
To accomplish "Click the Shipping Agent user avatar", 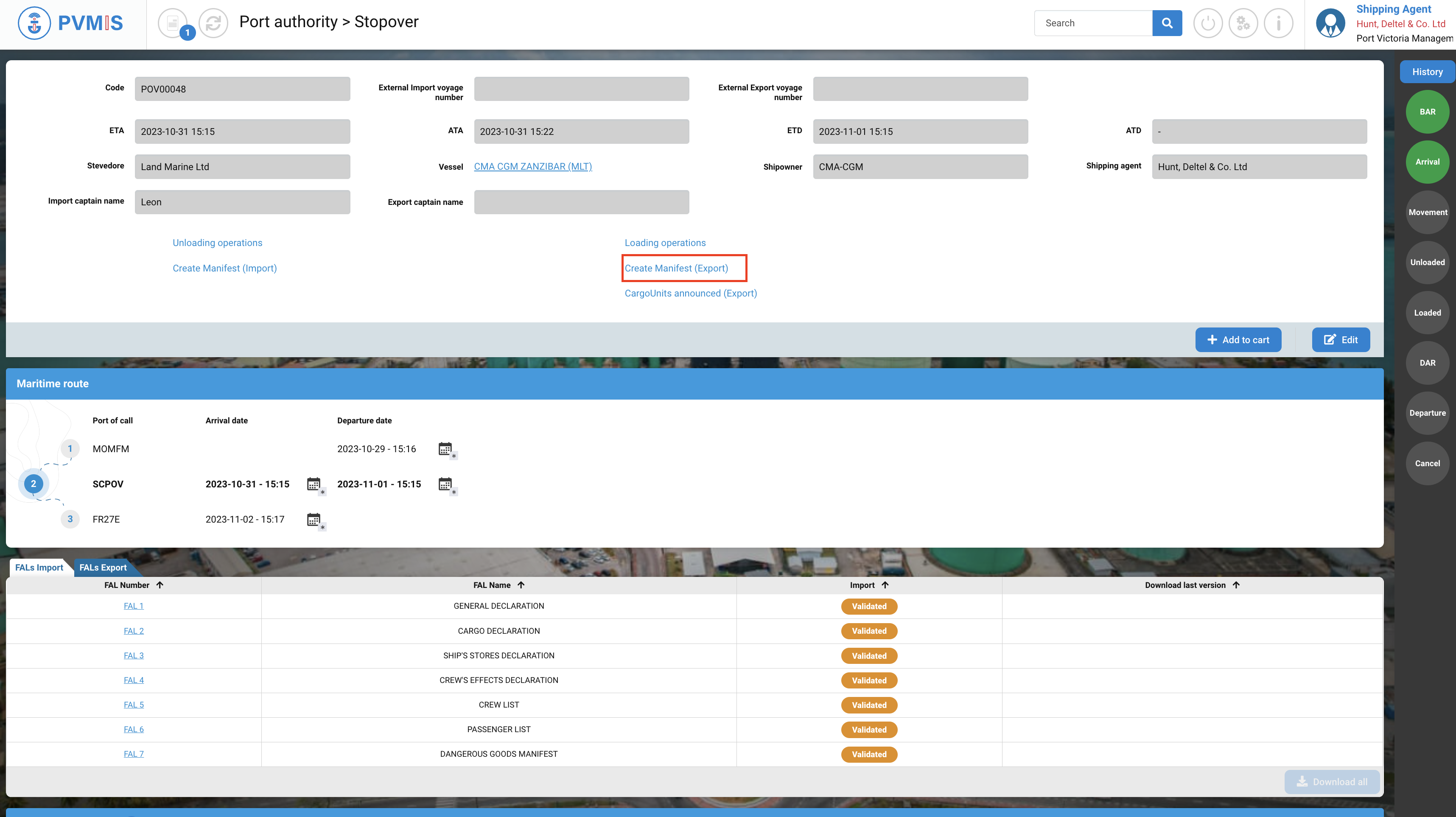I will (1330, 23).
